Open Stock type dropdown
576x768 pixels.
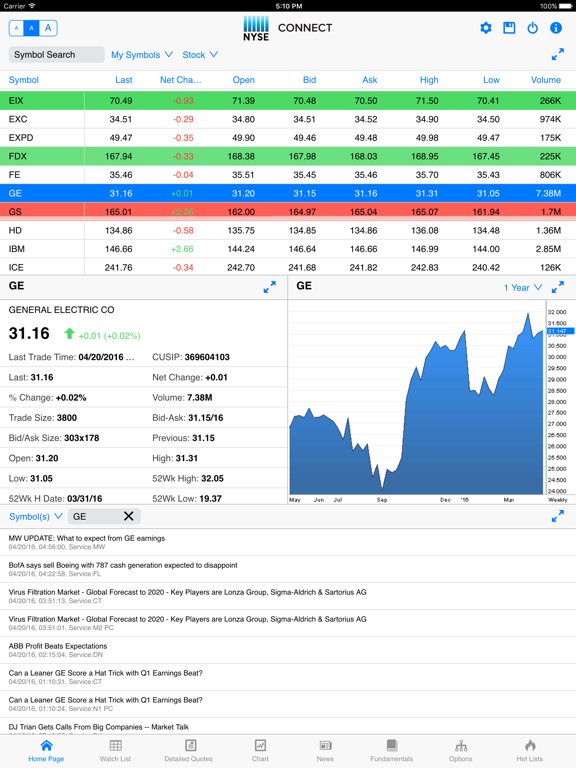tap(200, 55)
